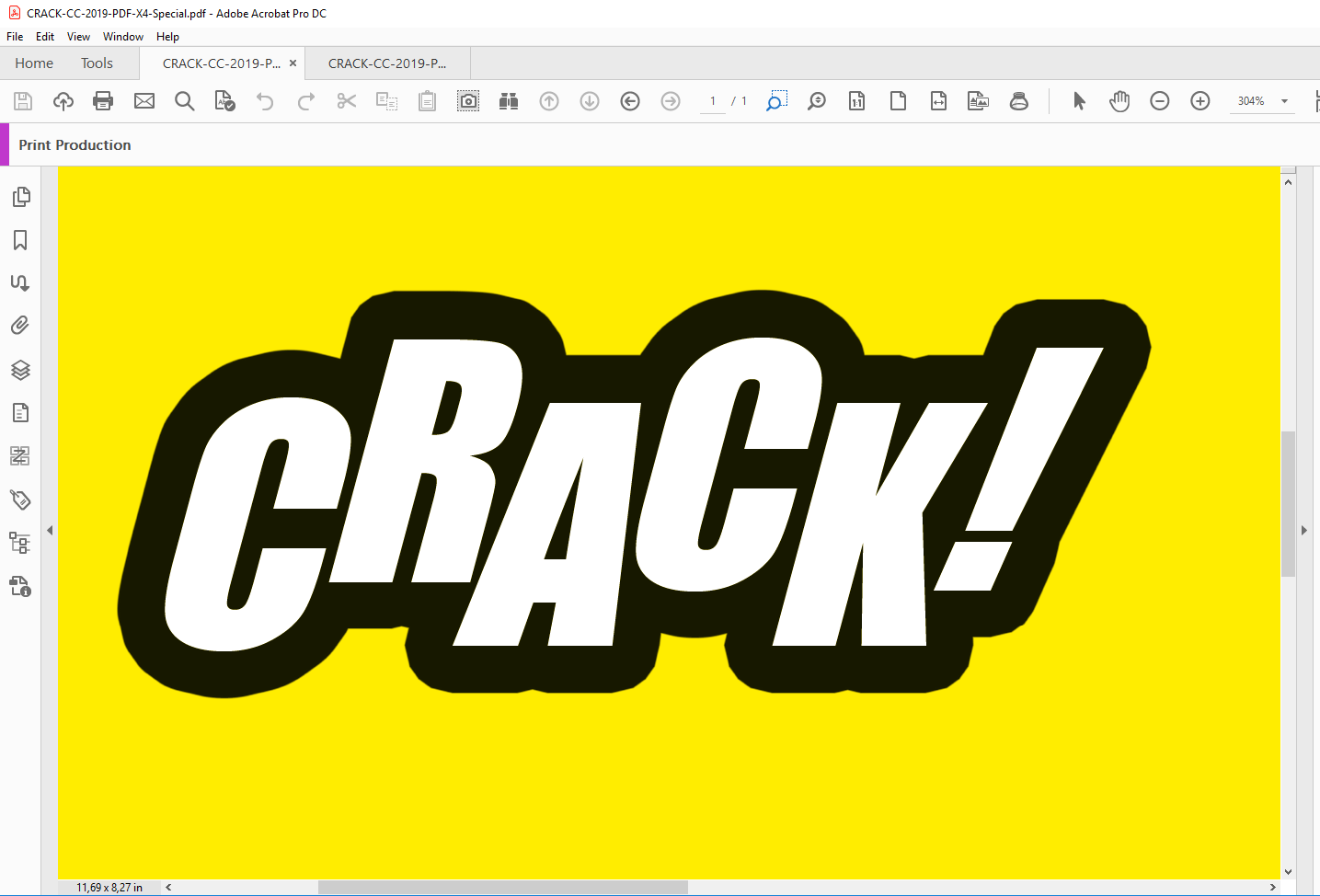
Task: Click the Edit Object image icon
Action: coord(979,101)
